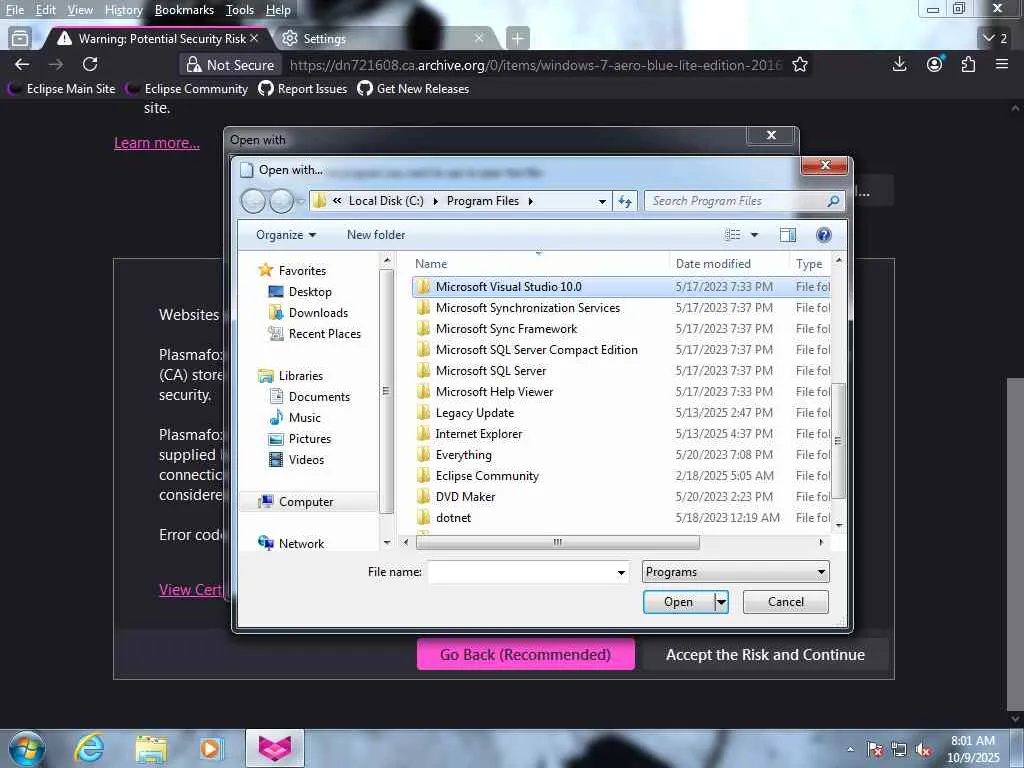Open the browser downloads icon
The width and height of the screenshot is (1024, 768).
click(899, 64)
